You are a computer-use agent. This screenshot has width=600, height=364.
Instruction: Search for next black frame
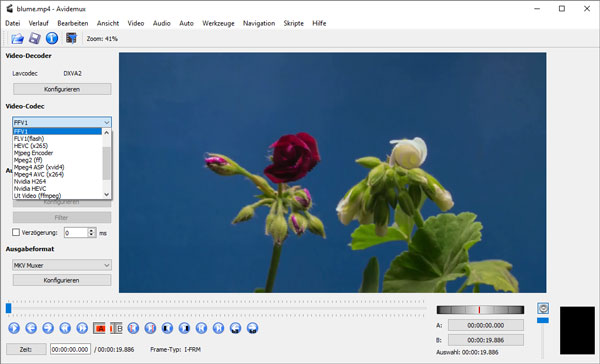coord(184,328)
